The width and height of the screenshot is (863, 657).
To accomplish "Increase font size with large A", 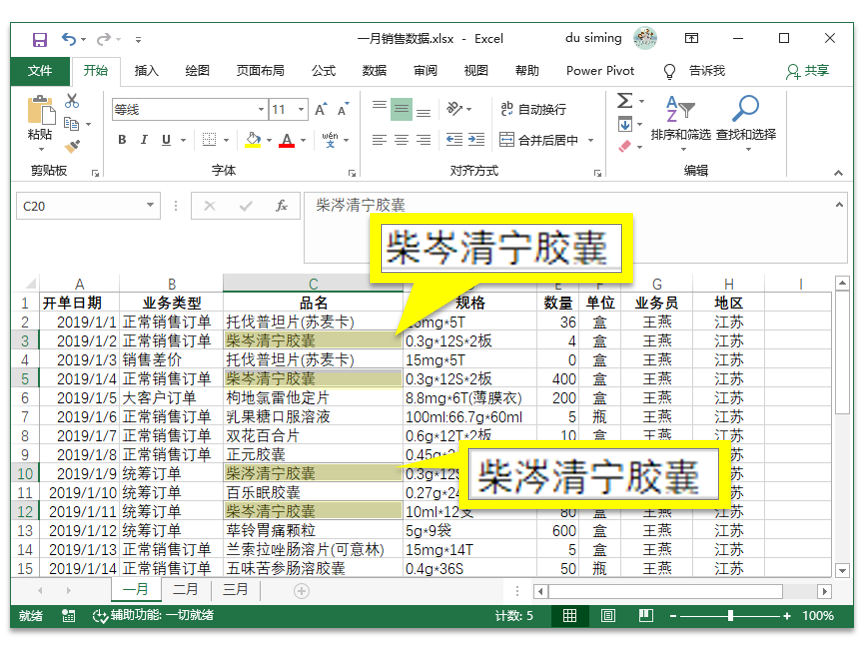I will point(321,109).
